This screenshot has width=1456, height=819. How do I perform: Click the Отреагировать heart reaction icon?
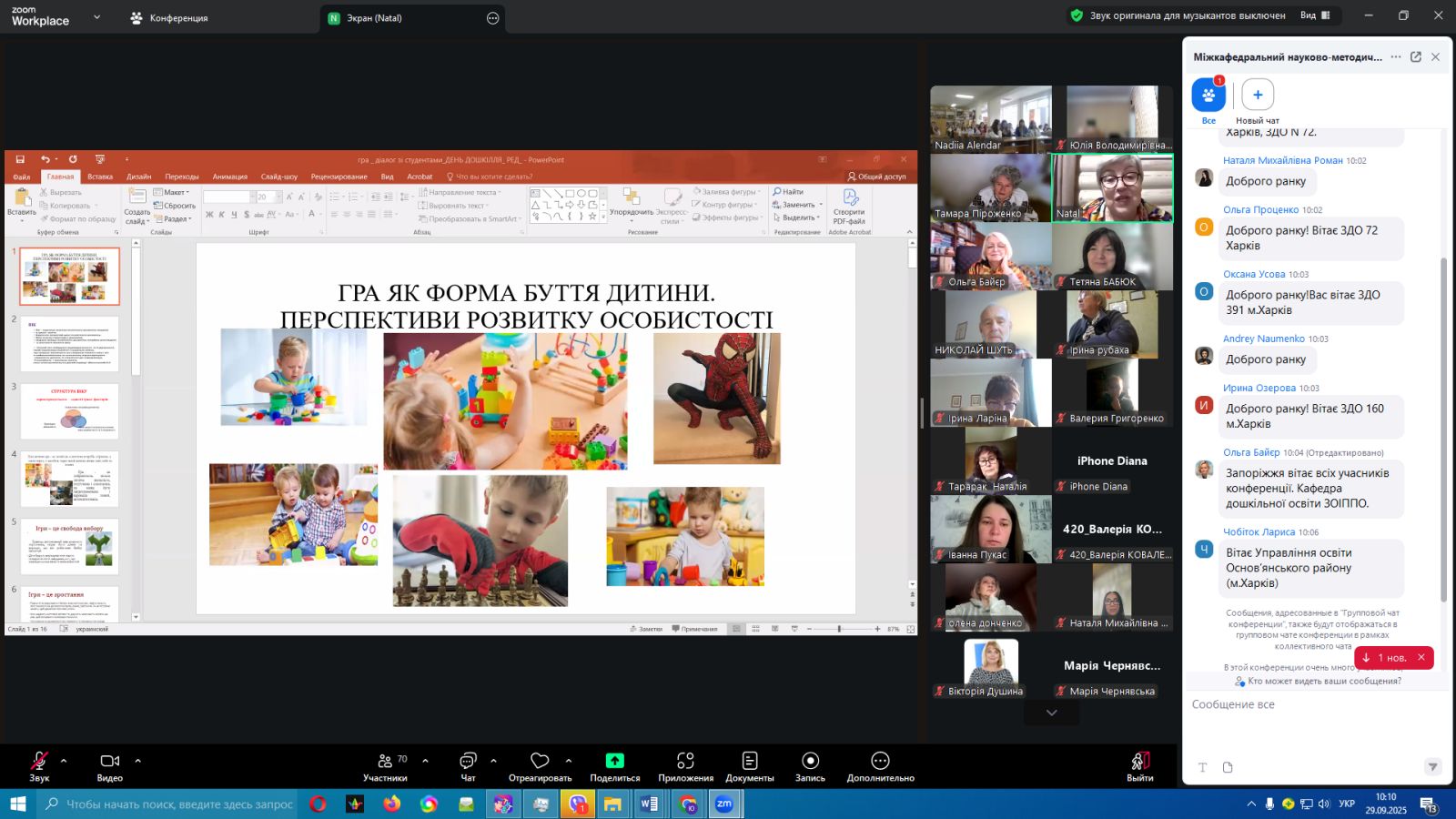tap(540, 764)
